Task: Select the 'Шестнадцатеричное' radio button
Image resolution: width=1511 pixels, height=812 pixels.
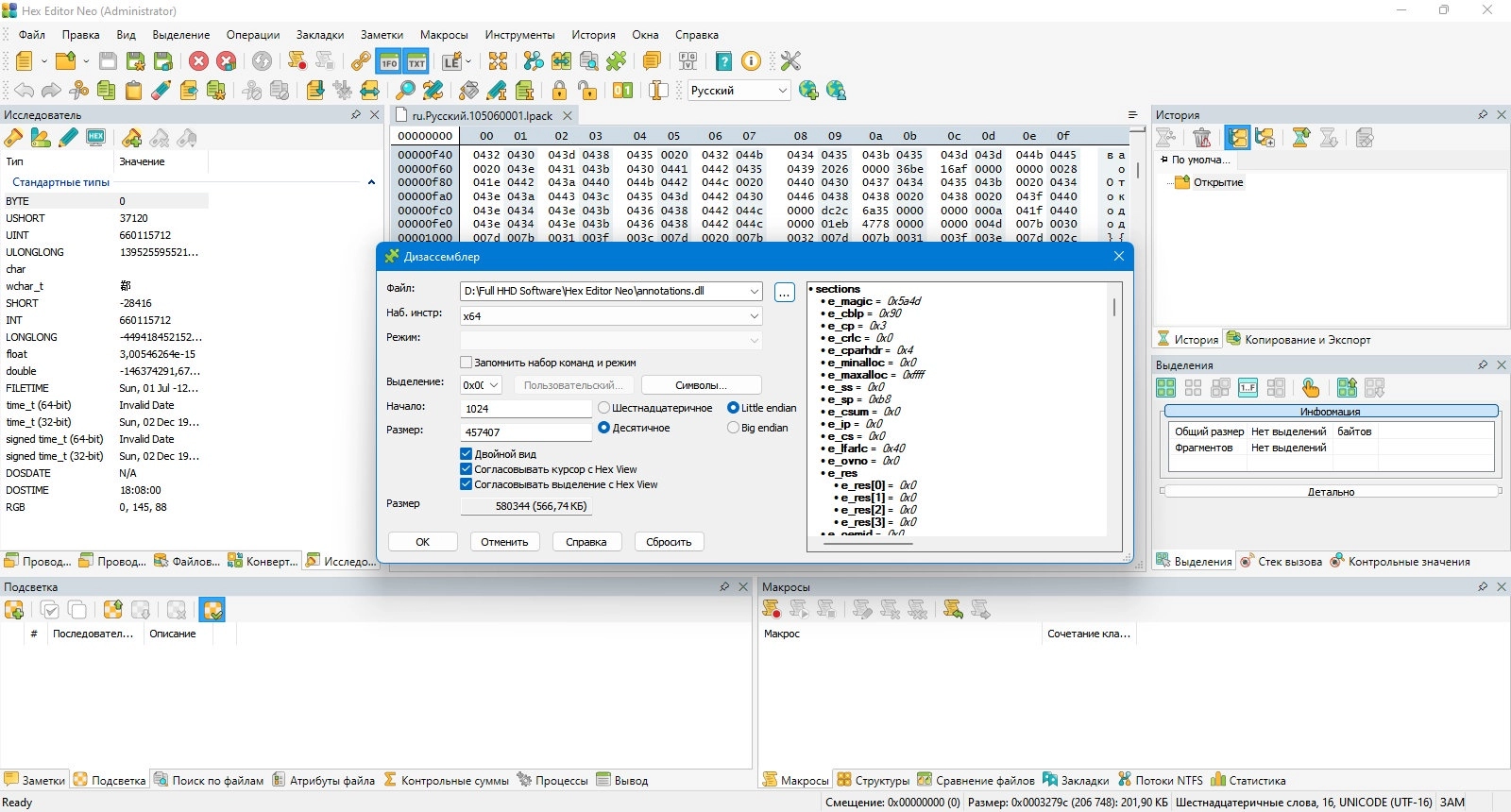Action: coord(604,408)
